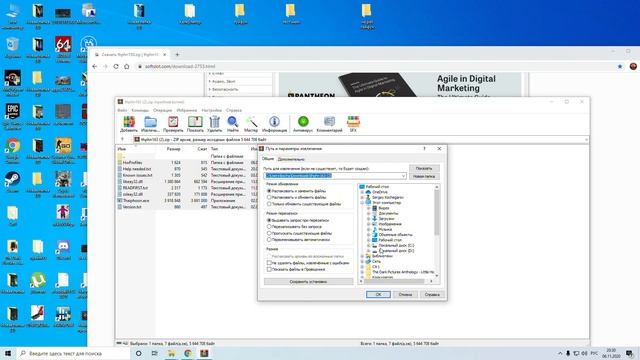Expand the 'Музыка' tree node
This screenshot has width=640, height=360.
(x=369, y=229)
